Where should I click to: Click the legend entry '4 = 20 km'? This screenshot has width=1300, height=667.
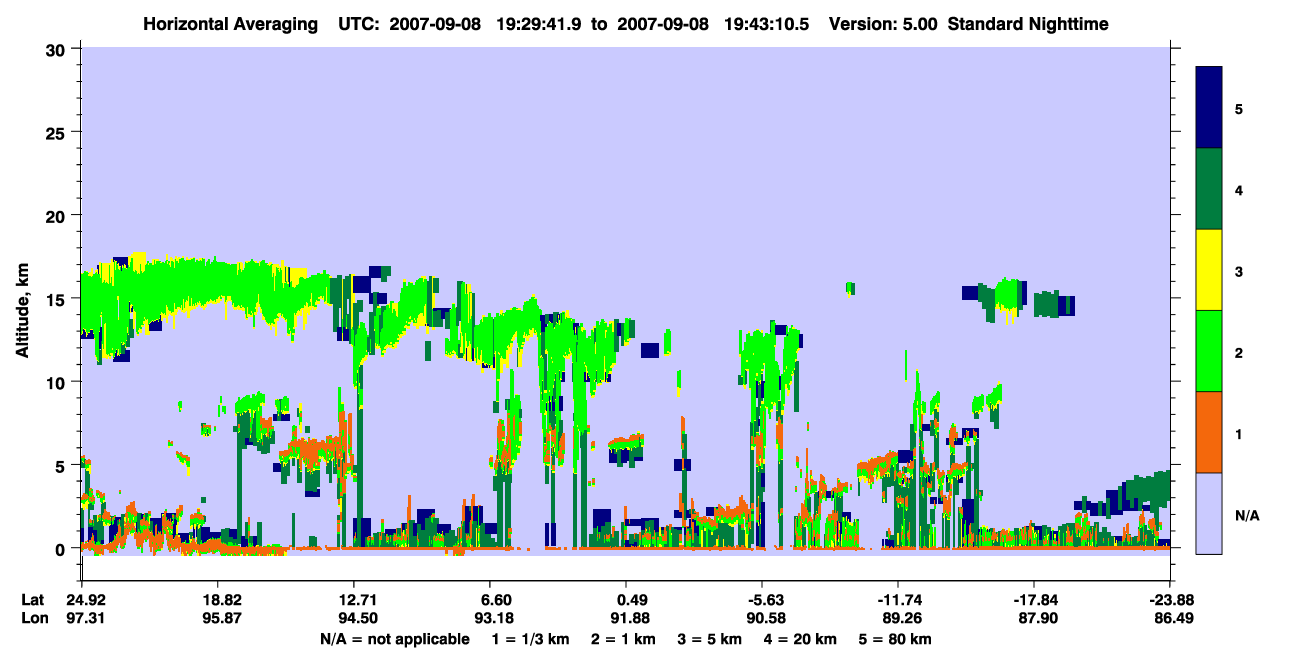point(798,639)
